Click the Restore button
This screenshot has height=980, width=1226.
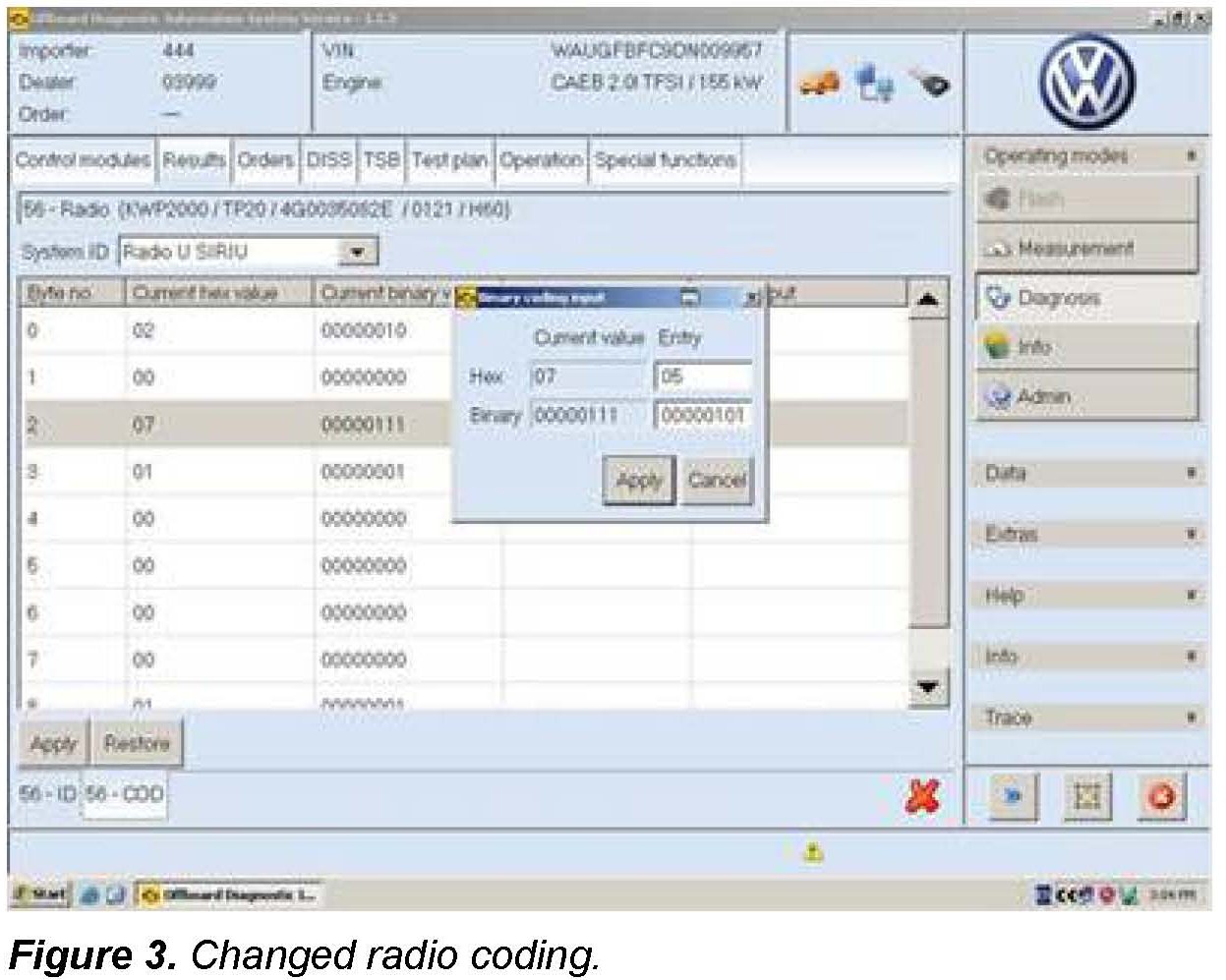(x=137, y=744)
